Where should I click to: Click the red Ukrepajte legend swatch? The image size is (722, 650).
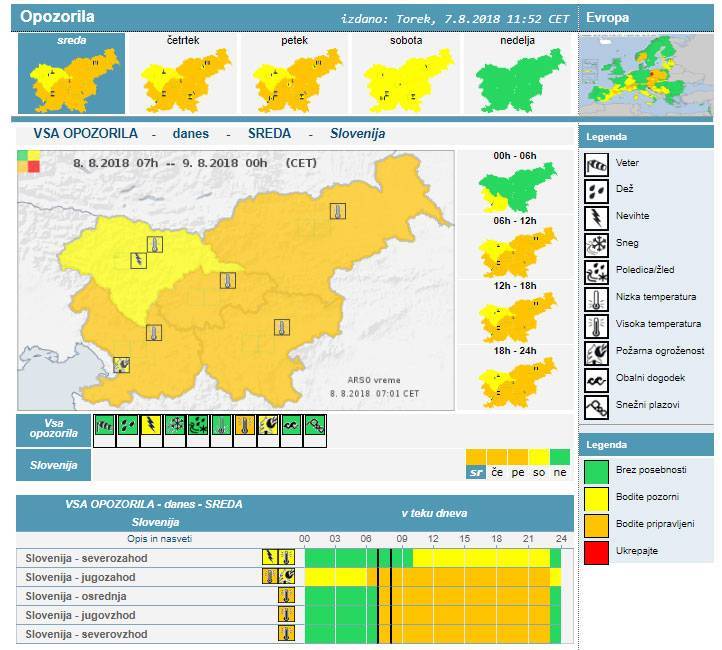pos(599,550)
